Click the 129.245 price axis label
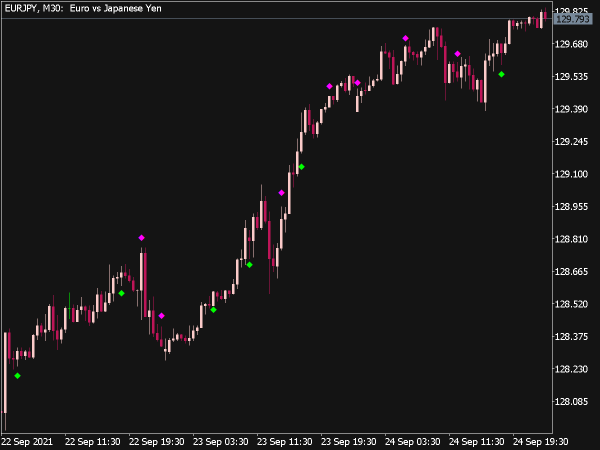Viewport: 600px width, 450px height. [571, 142]
